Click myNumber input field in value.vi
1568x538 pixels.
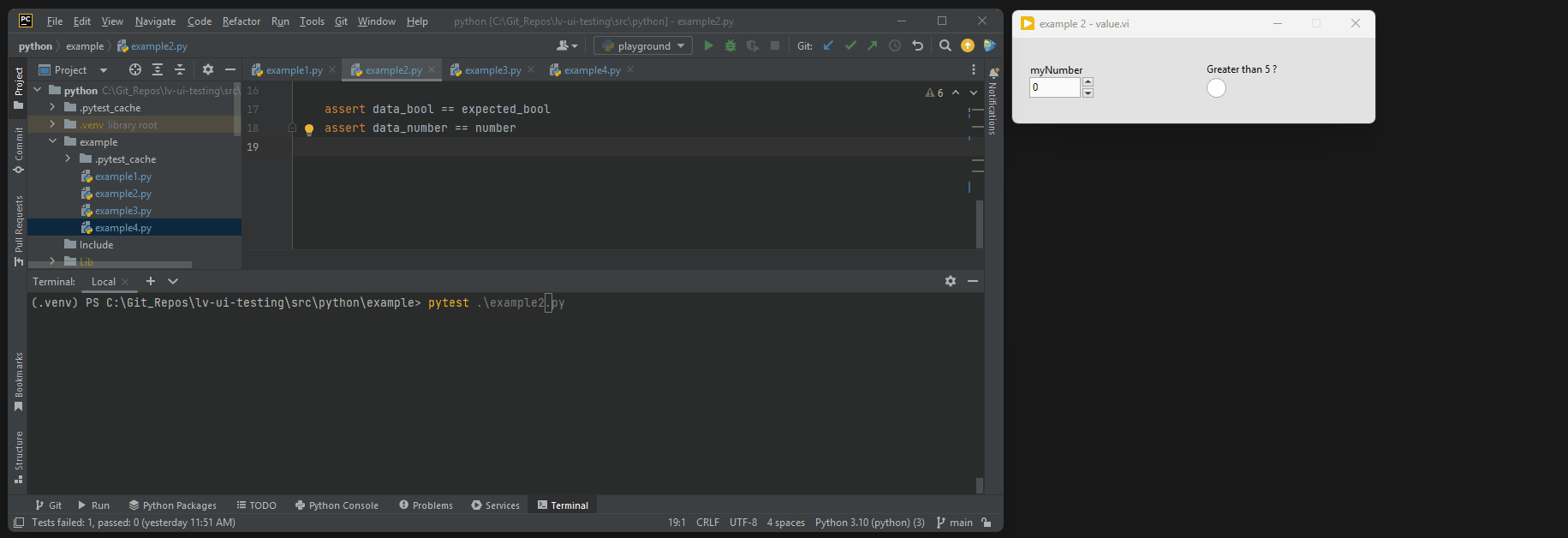[x=1054, y=87]
